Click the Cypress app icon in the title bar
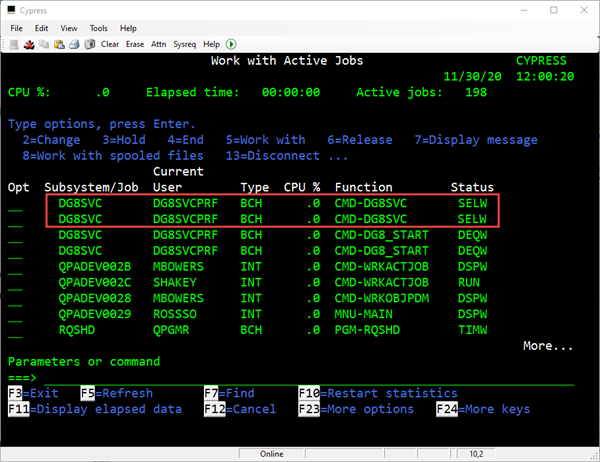Image resolution: width=600 pixels, height=462 pixels. (12, 9)
